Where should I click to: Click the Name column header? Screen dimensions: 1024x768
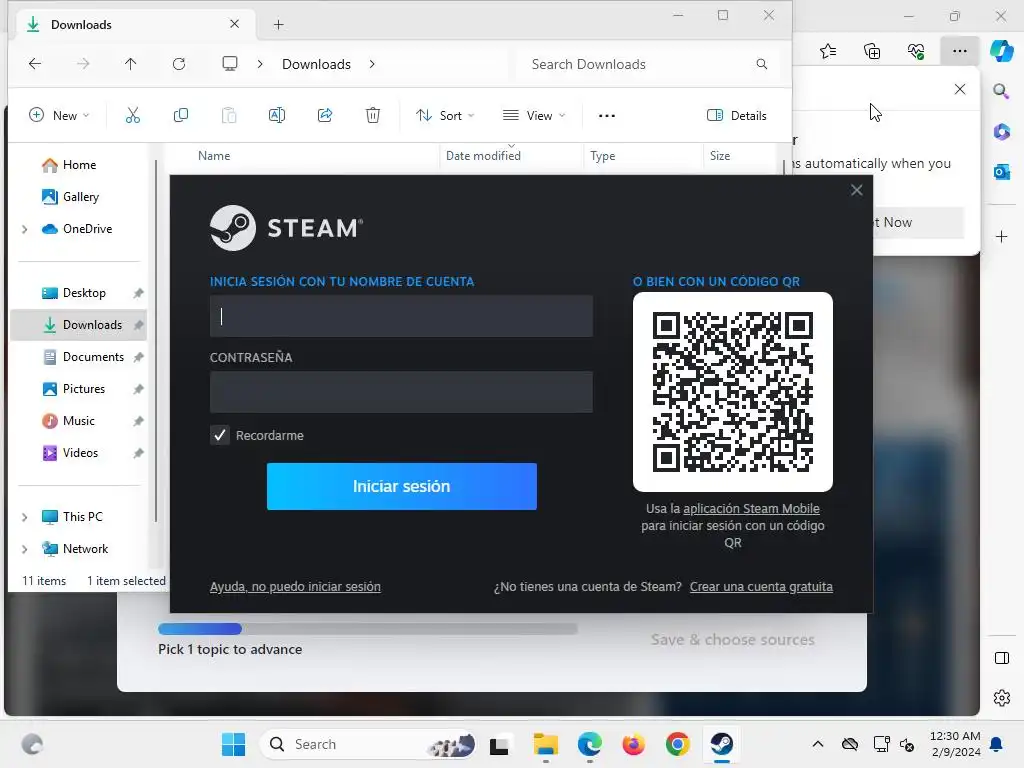[214, 156]
